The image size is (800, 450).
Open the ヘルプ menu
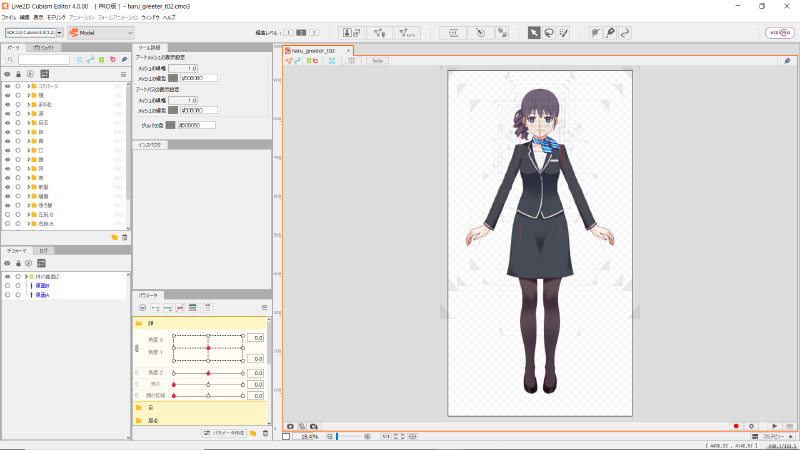click(x=169, y=17)
